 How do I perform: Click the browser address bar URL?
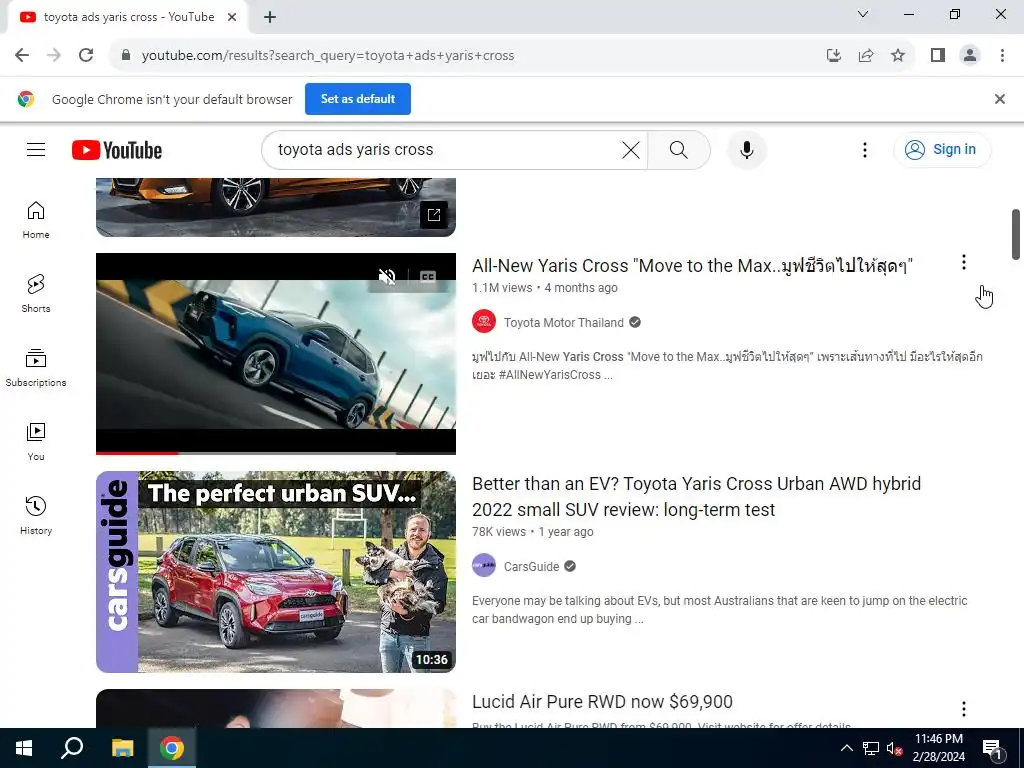coord(328,56)
